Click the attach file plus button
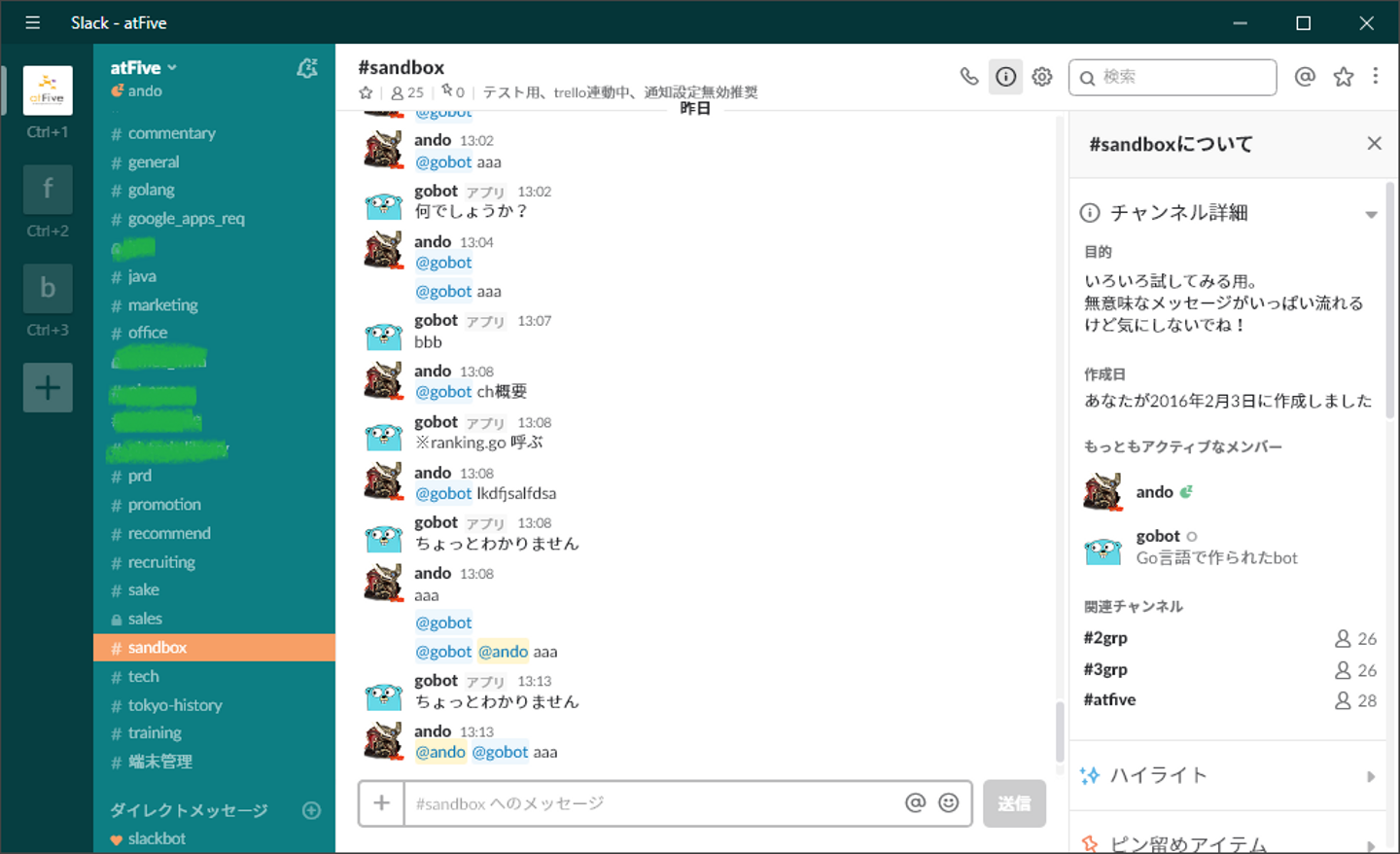Screen dimensions: 1400x854 [x=382, y=803]
